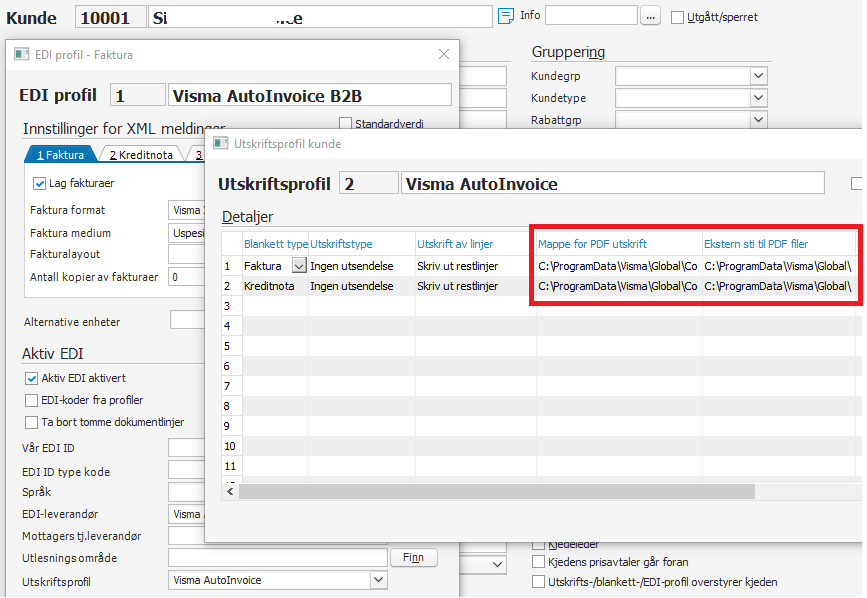Toggle the Standardverdi checkbox

345,123
